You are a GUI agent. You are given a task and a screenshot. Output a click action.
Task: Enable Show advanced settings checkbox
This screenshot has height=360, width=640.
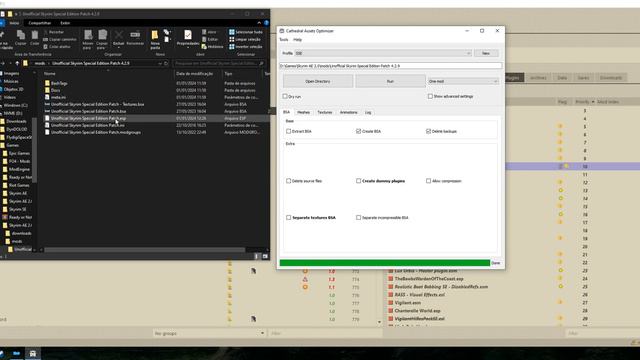point(430,96)
